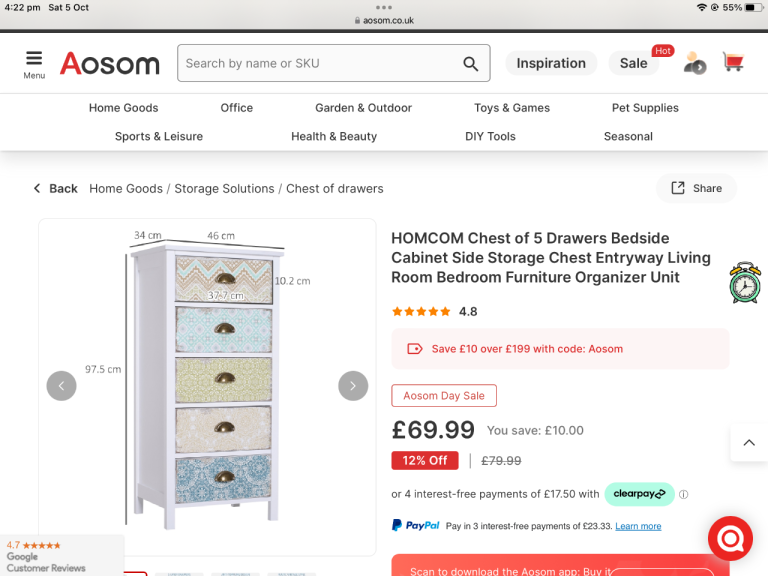Open the Sale page
Screen dimensions: 768x576
(634, 63)
